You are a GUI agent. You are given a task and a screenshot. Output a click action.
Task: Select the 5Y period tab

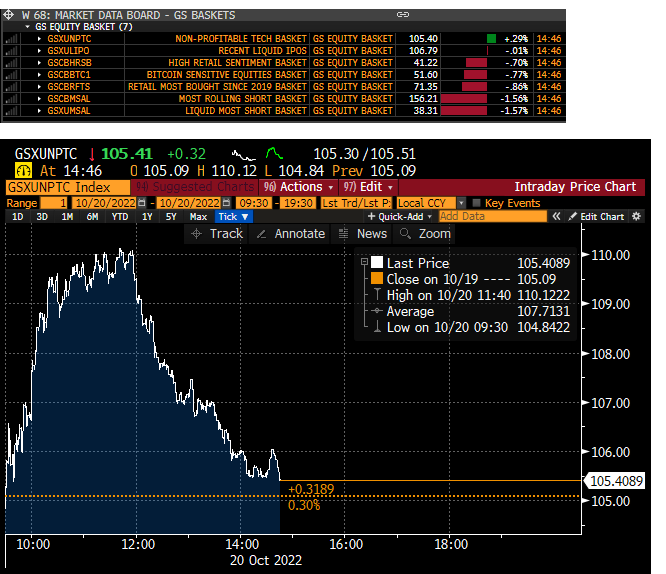click(x=171, y=217)
